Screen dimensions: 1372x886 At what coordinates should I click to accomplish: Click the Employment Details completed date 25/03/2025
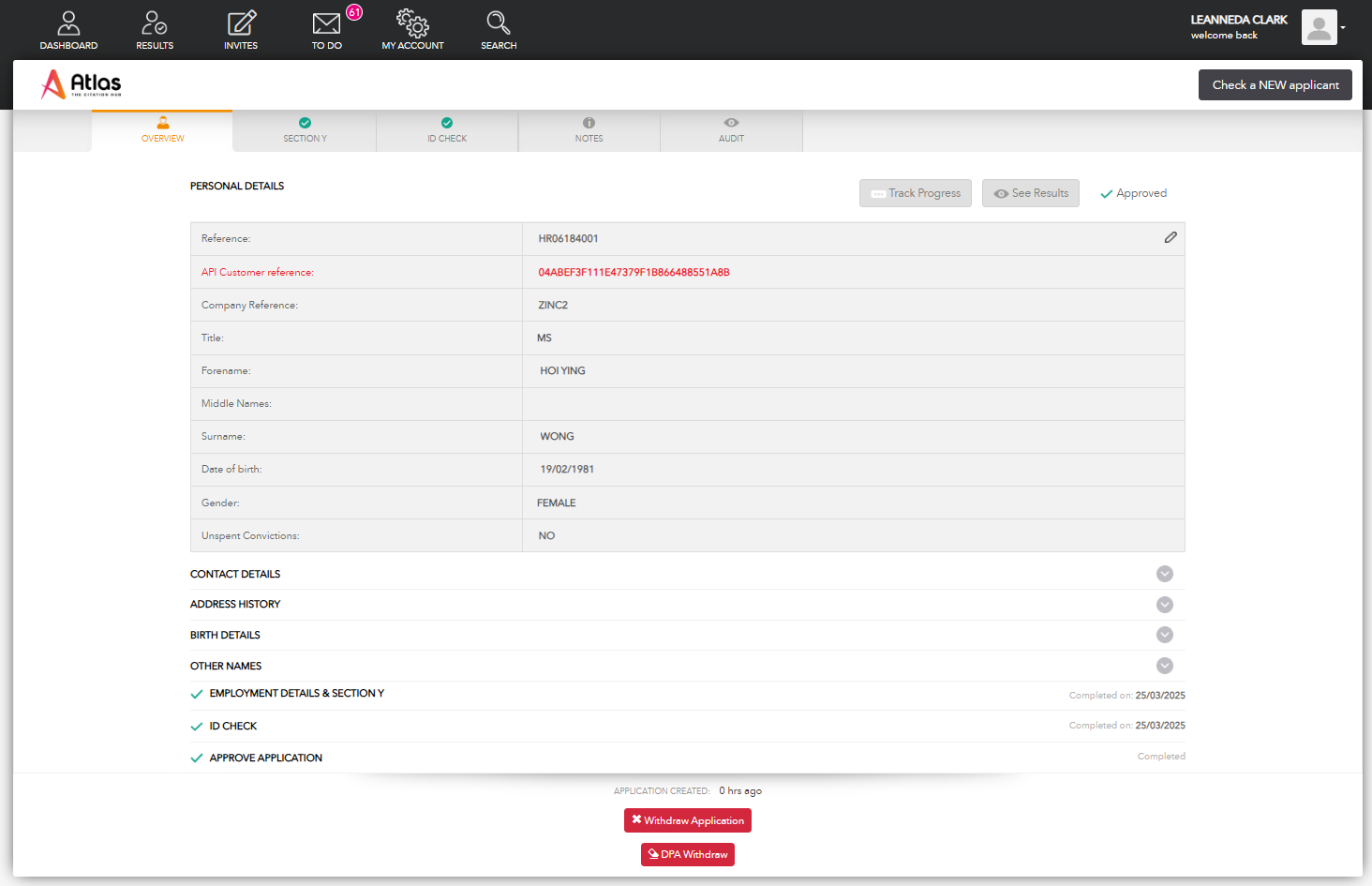[x=1160, y=696]
